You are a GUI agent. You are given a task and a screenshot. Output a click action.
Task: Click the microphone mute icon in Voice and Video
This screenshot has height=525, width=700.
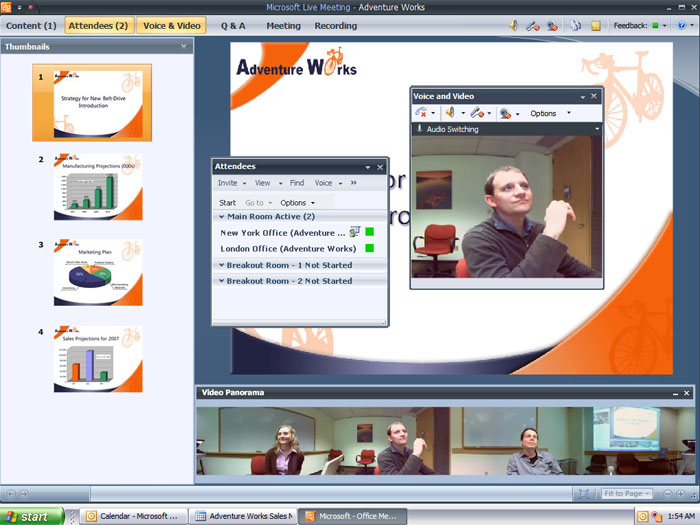pyautogui.click(x=477, y=112)
